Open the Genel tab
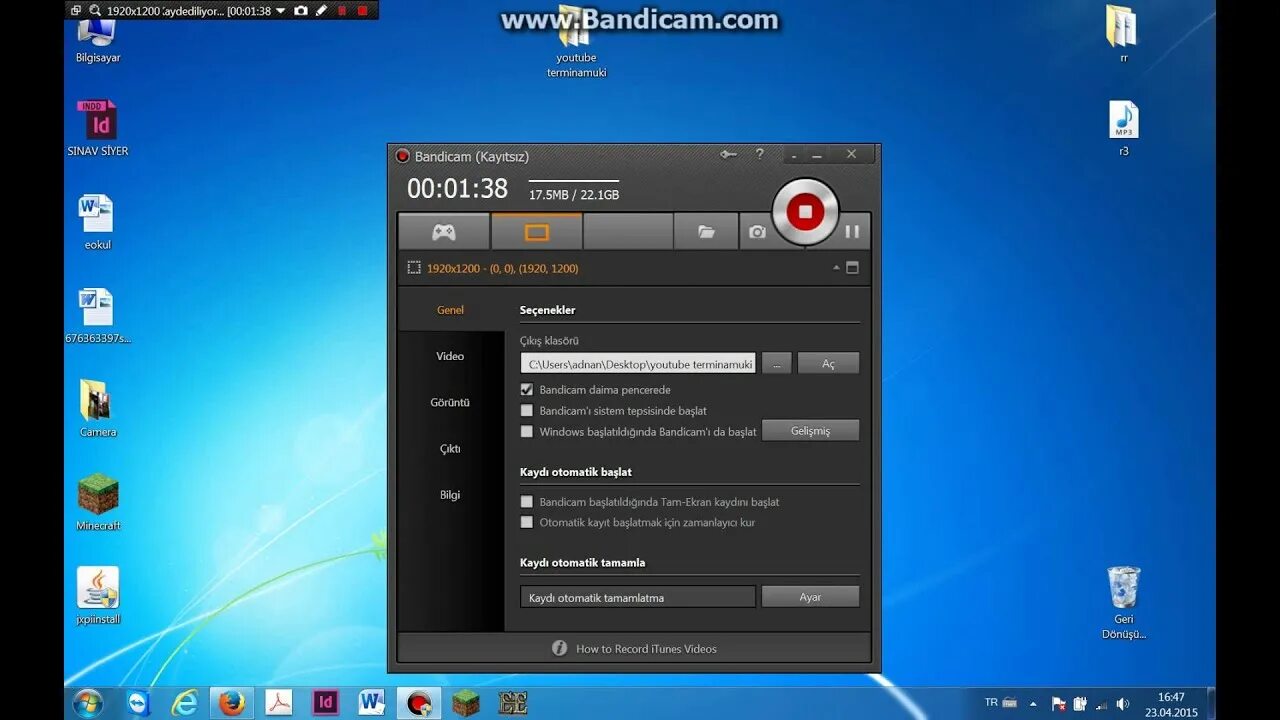1280x720 pixels. [450, 310]
